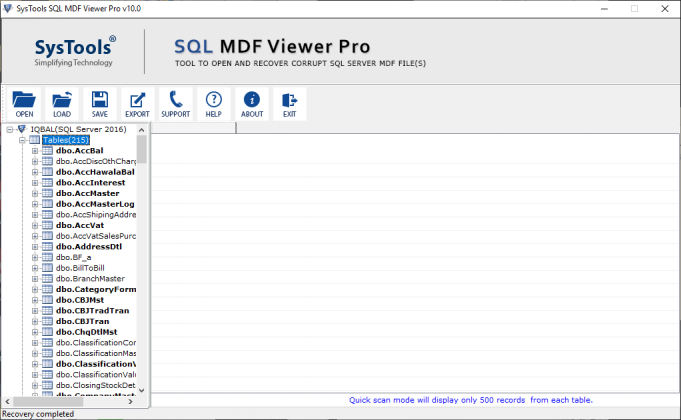Select dbo.CBJTradTran table
Image resolution: width=681 pixels, height=420 pixels.
pos(93,311)
